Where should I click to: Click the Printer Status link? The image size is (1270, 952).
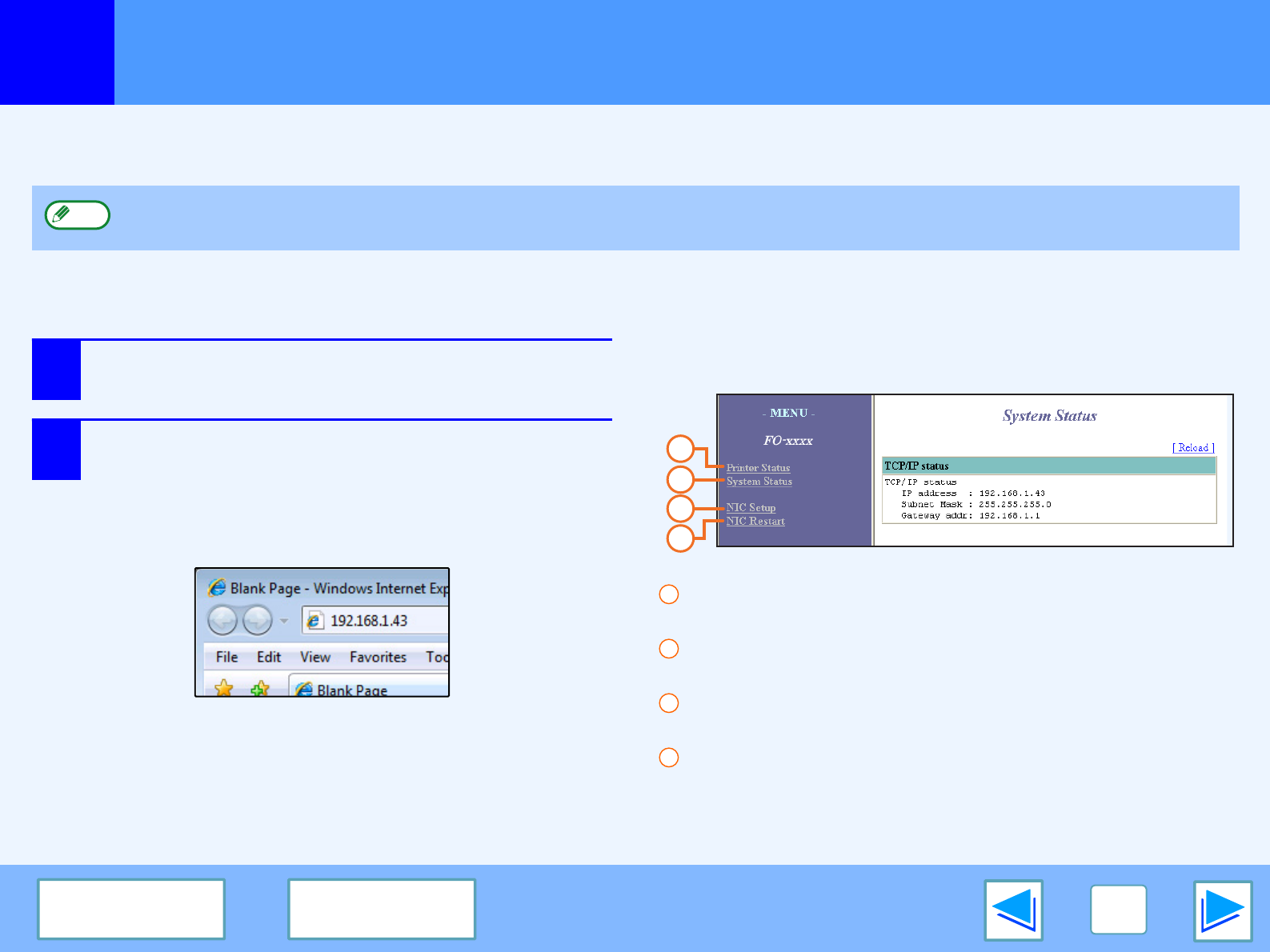tap(758, 468)
